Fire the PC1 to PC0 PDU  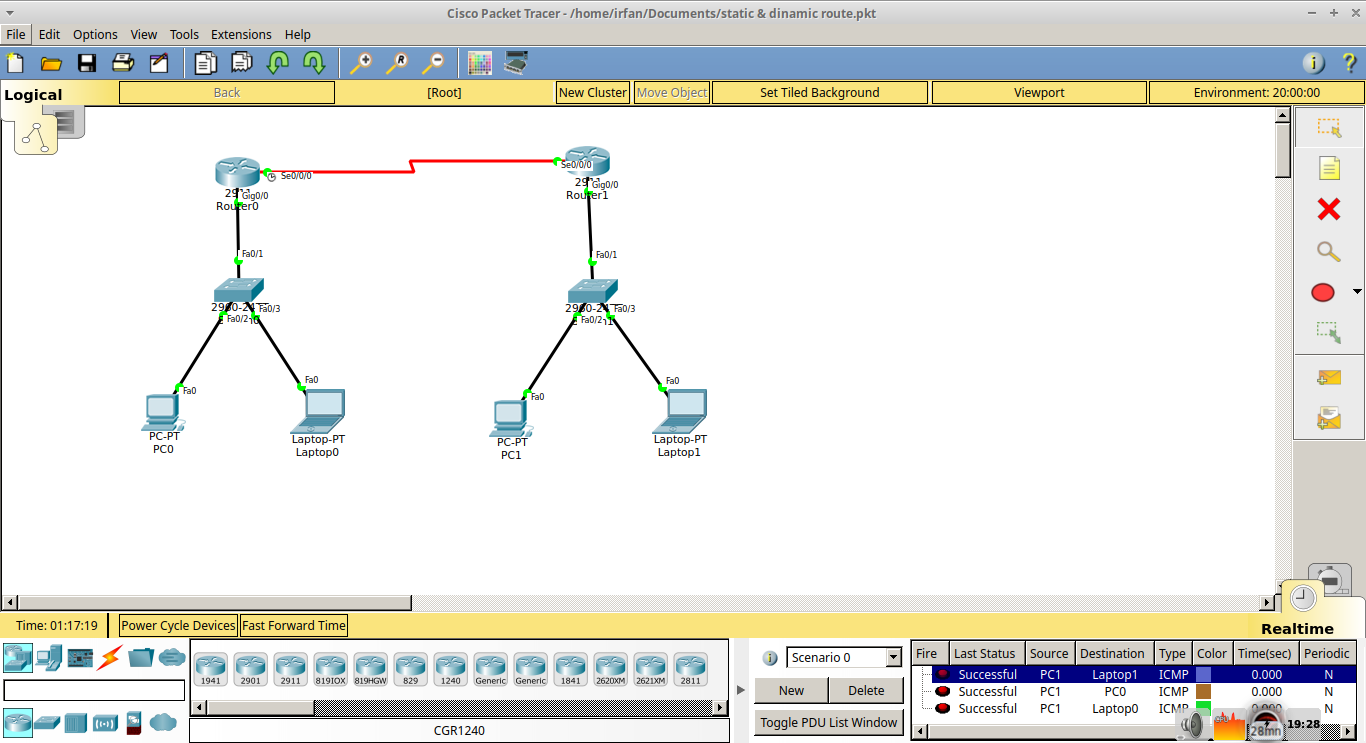pyautogui.click(x=942, y=691)
